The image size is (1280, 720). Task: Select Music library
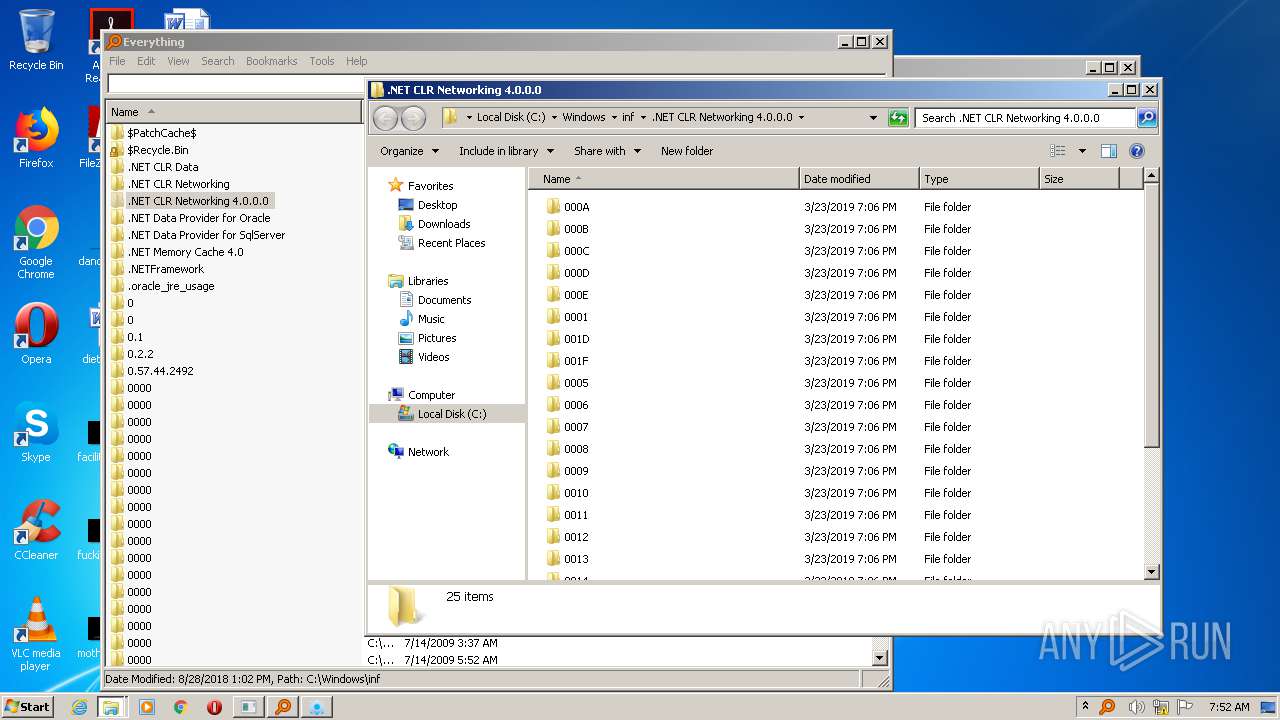click(421, 319)
